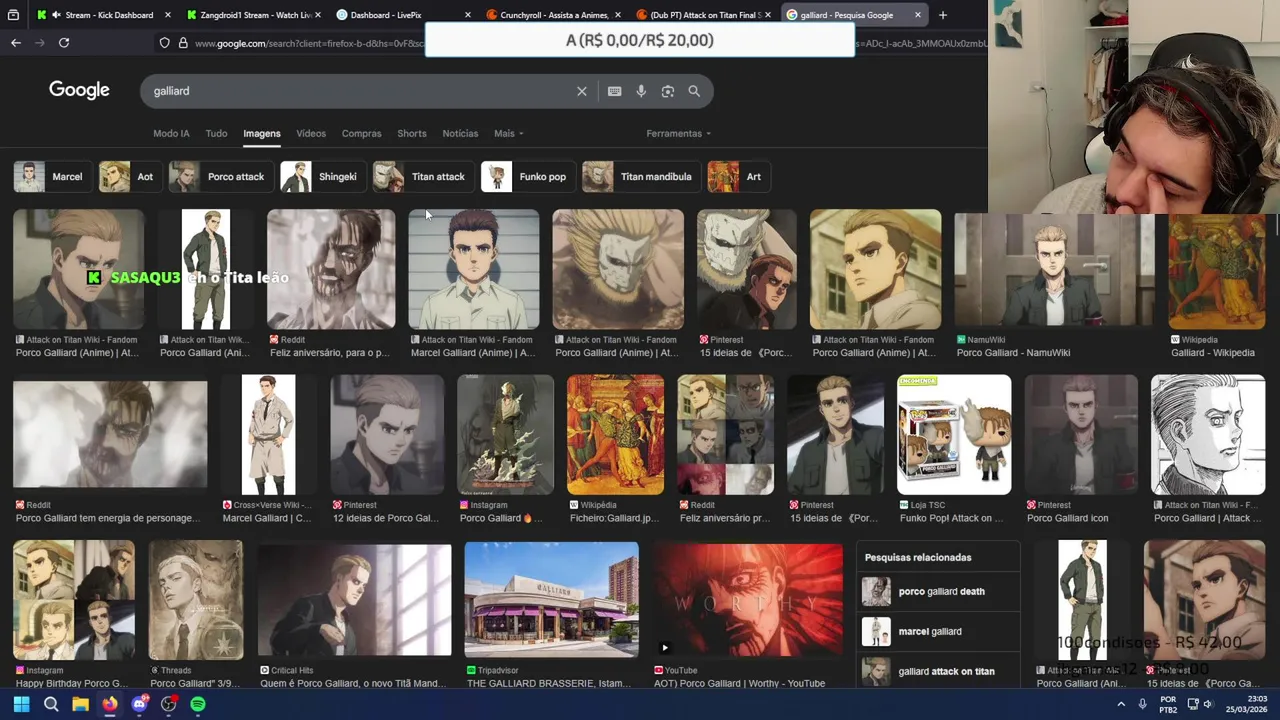This screenshot has height=720, width=1280.
Task: Open Google Lens image search
Action: [x=667, y=91]
